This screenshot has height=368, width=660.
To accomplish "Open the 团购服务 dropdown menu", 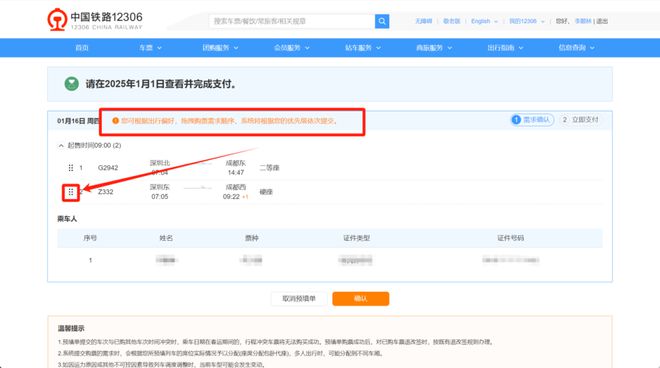I will click(220, 48).
